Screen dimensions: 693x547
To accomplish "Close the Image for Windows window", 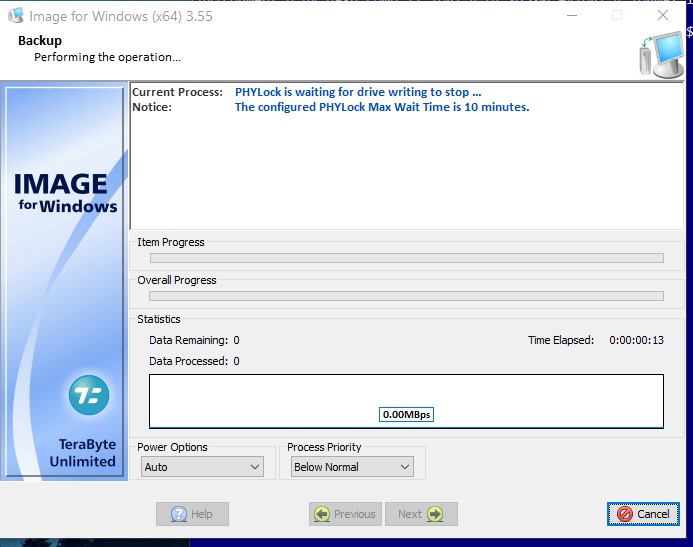I will 663,15.
